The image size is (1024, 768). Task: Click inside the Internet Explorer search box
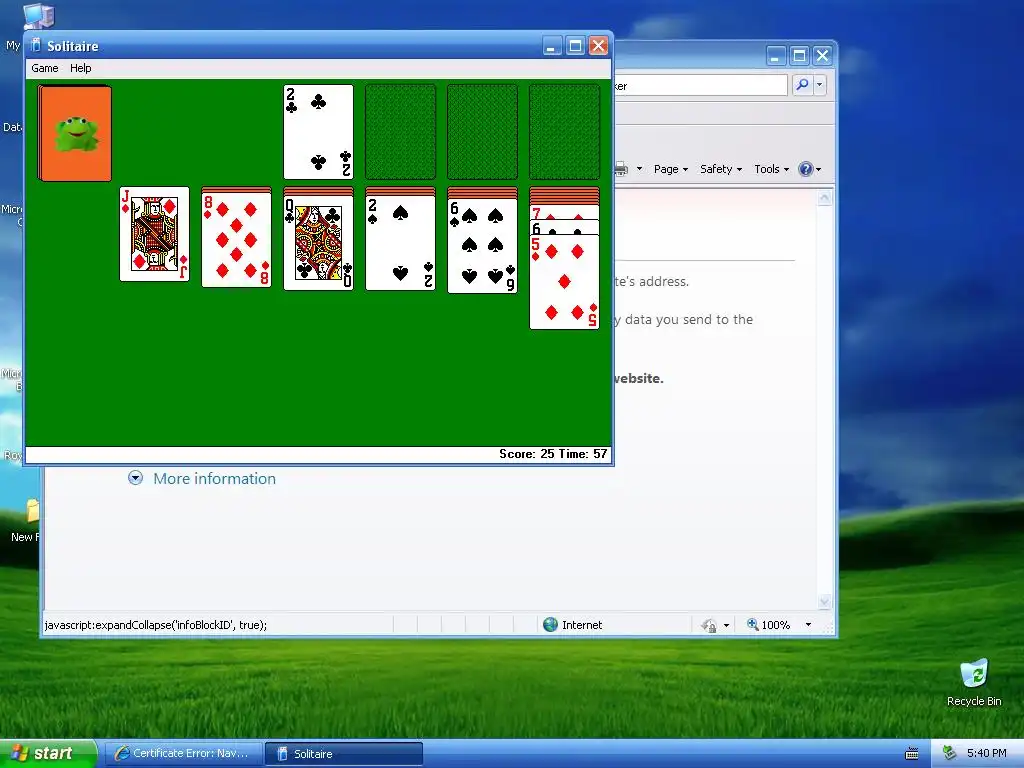[700, 86]
